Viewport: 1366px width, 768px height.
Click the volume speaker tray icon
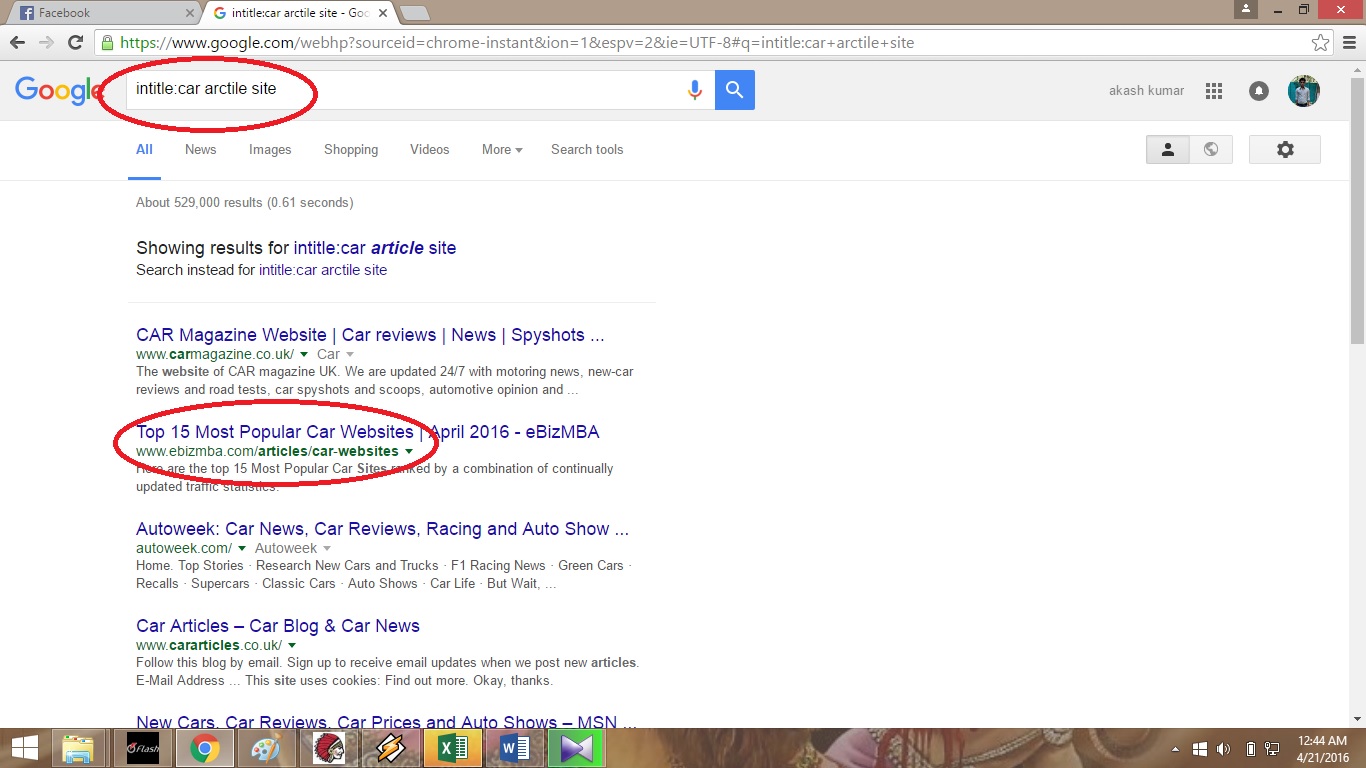(x=1224, y=749)
